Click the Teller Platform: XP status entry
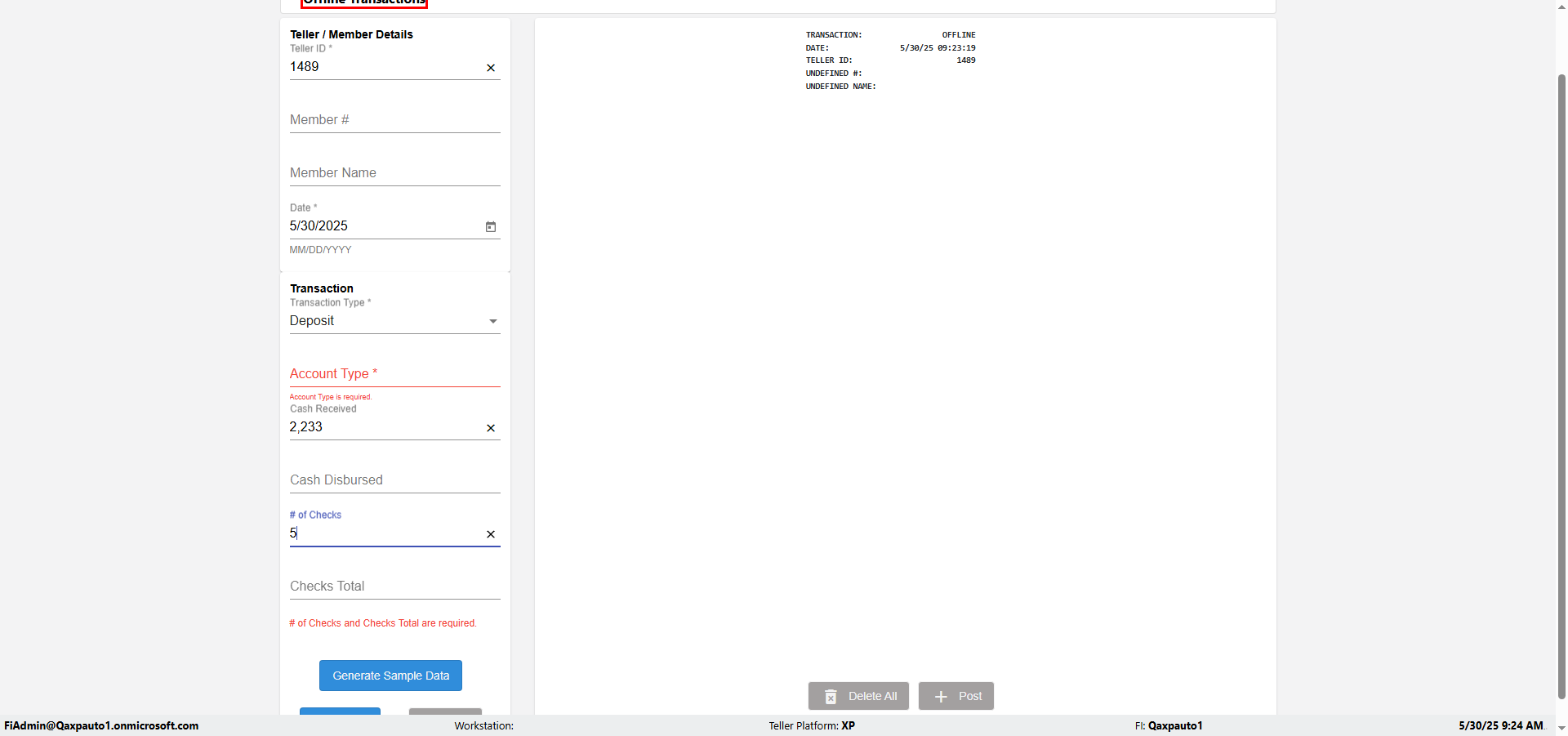This screenshot has height=736, width=1568. 812,725
